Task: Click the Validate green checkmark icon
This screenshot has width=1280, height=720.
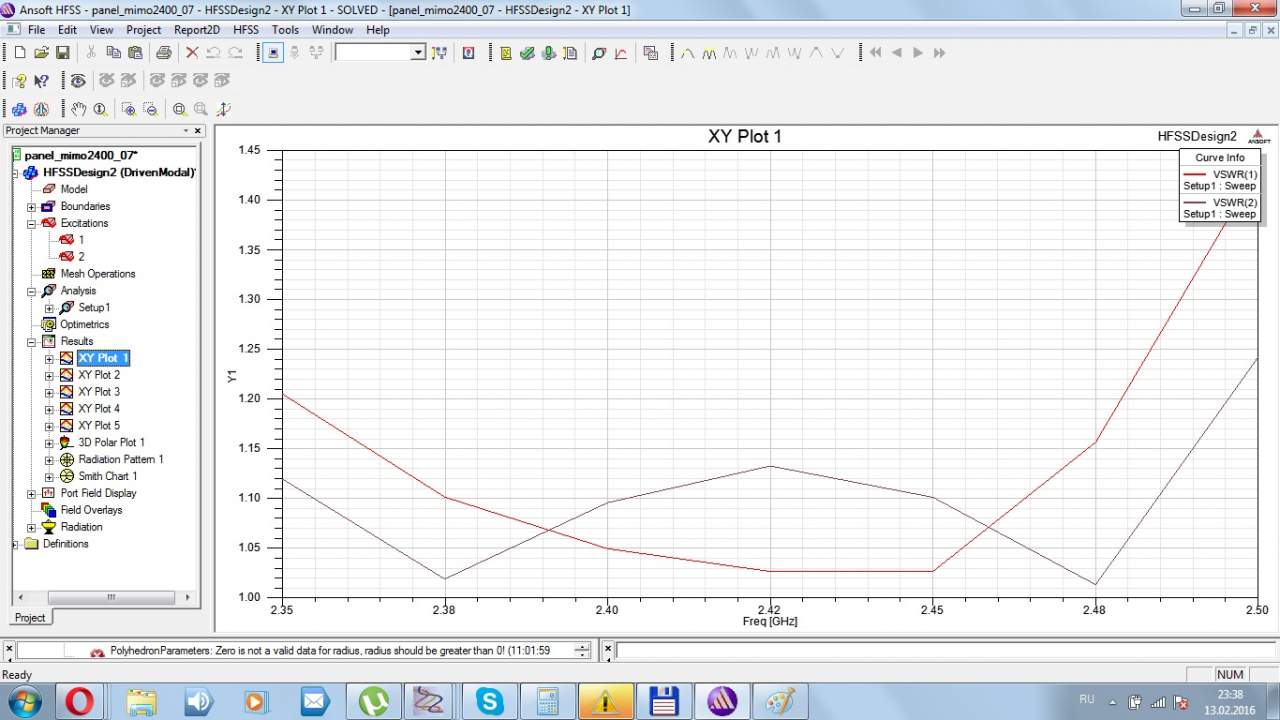Action: 527,53
